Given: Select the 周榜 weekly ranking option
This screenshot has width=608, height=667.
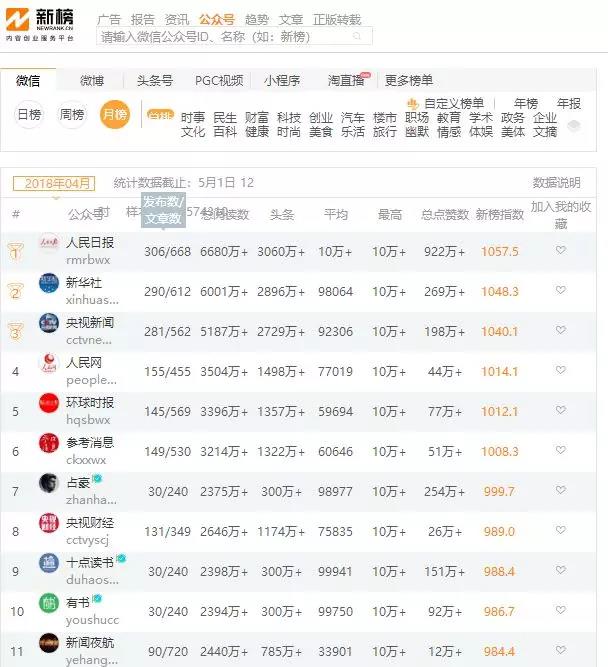Looking at the screenshot, I should (x=72, y=115).
